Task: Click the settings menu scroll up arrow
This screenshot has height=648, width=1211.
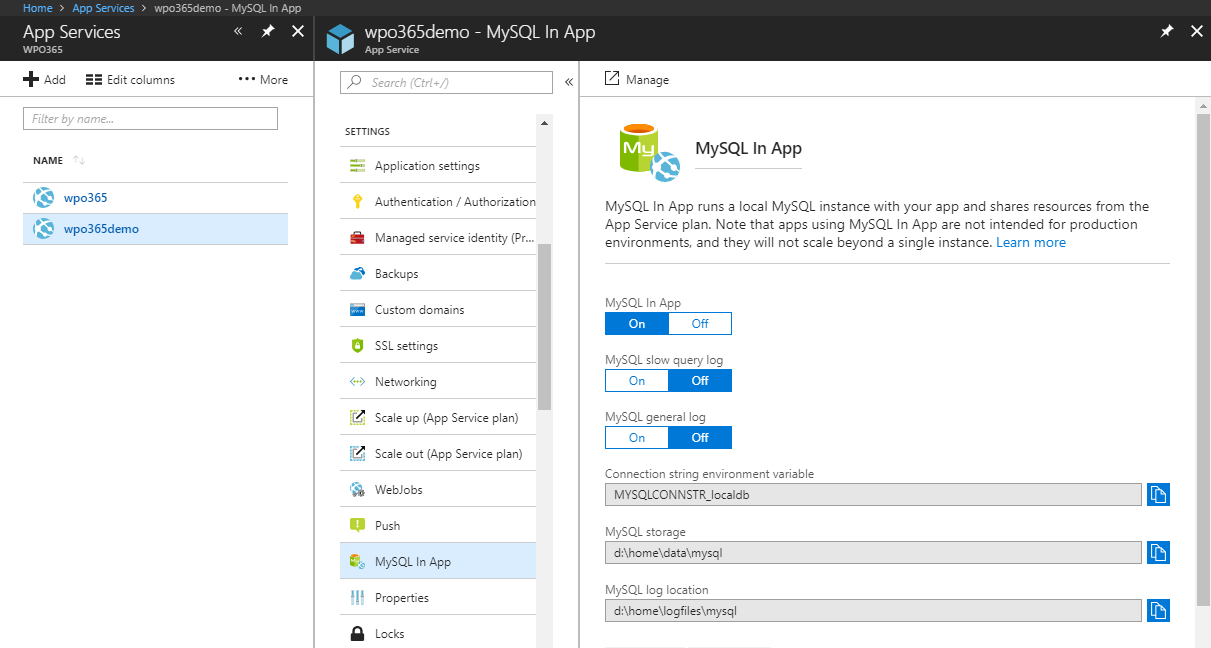Action: (x=544, y=123)
